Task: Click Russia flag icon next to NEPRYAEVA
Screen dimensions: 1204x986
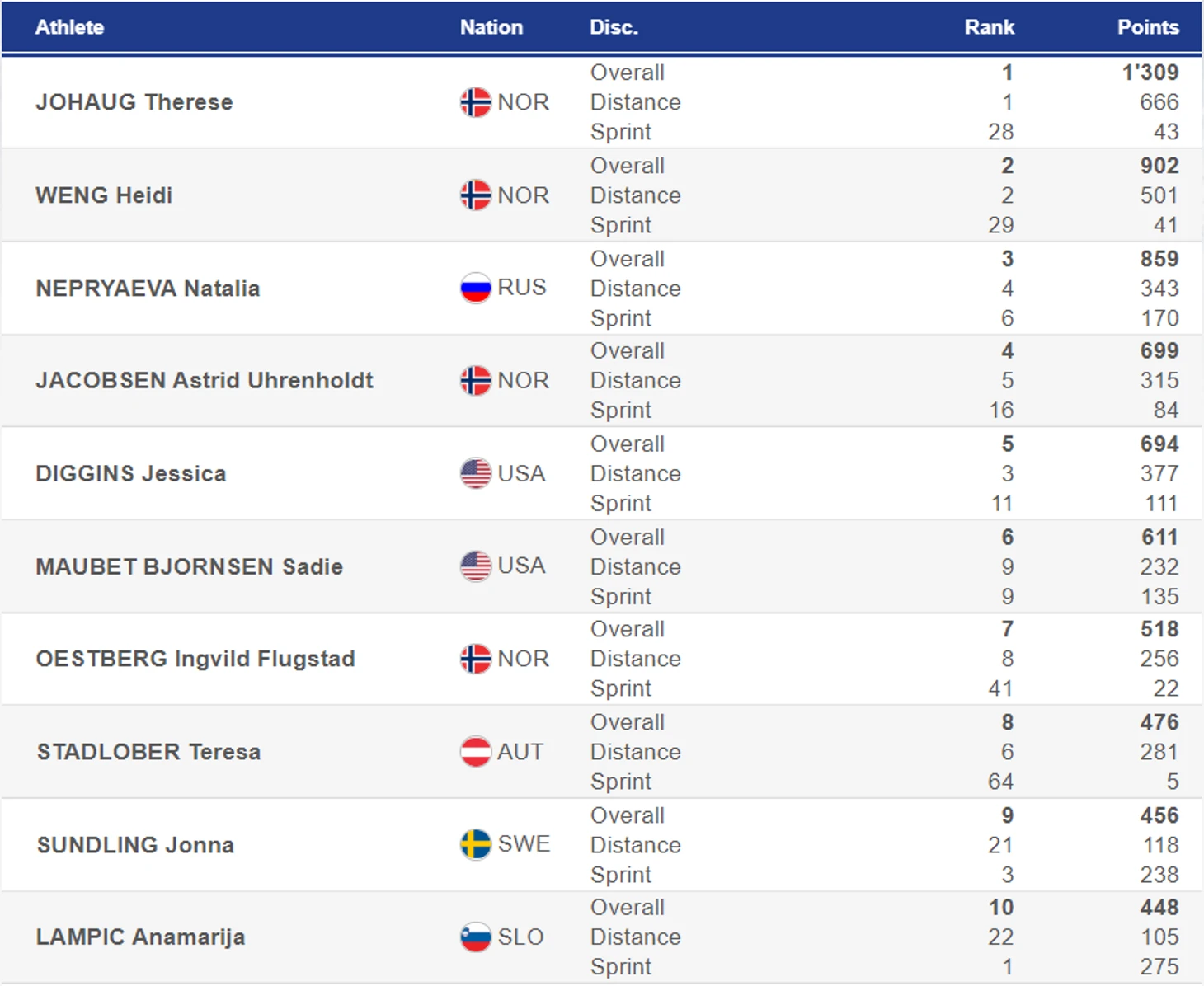Action: click(475, 288)
